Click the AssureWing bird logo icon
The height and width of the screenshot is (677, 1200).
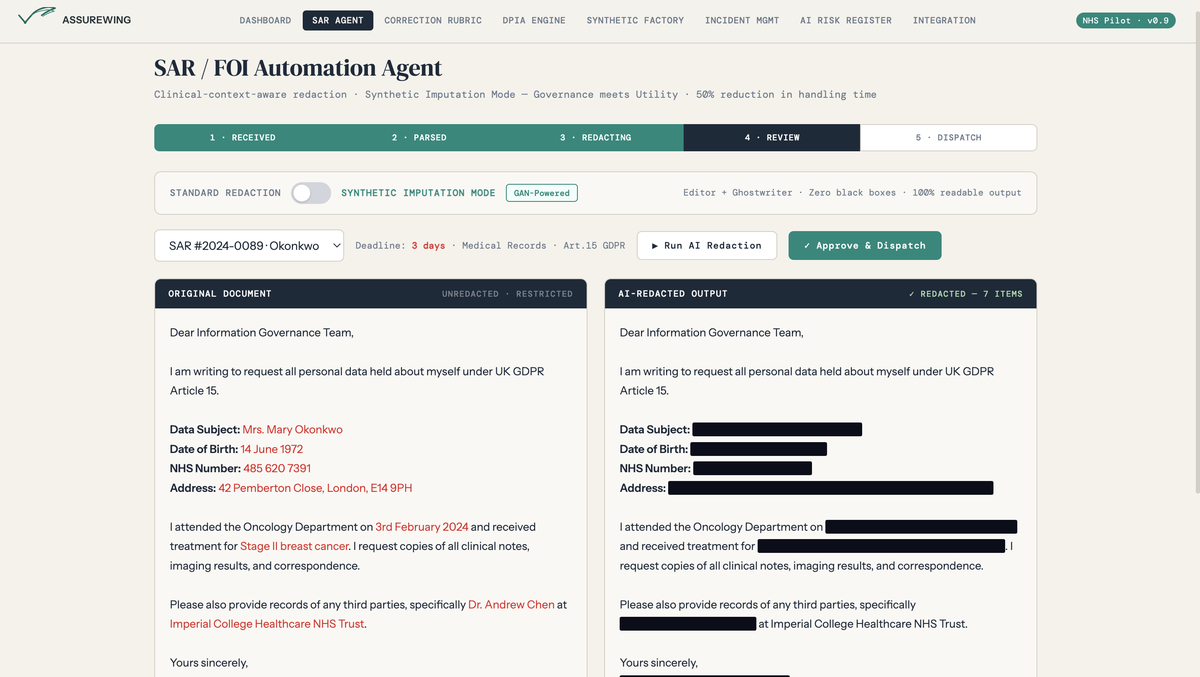pos(37,17)
